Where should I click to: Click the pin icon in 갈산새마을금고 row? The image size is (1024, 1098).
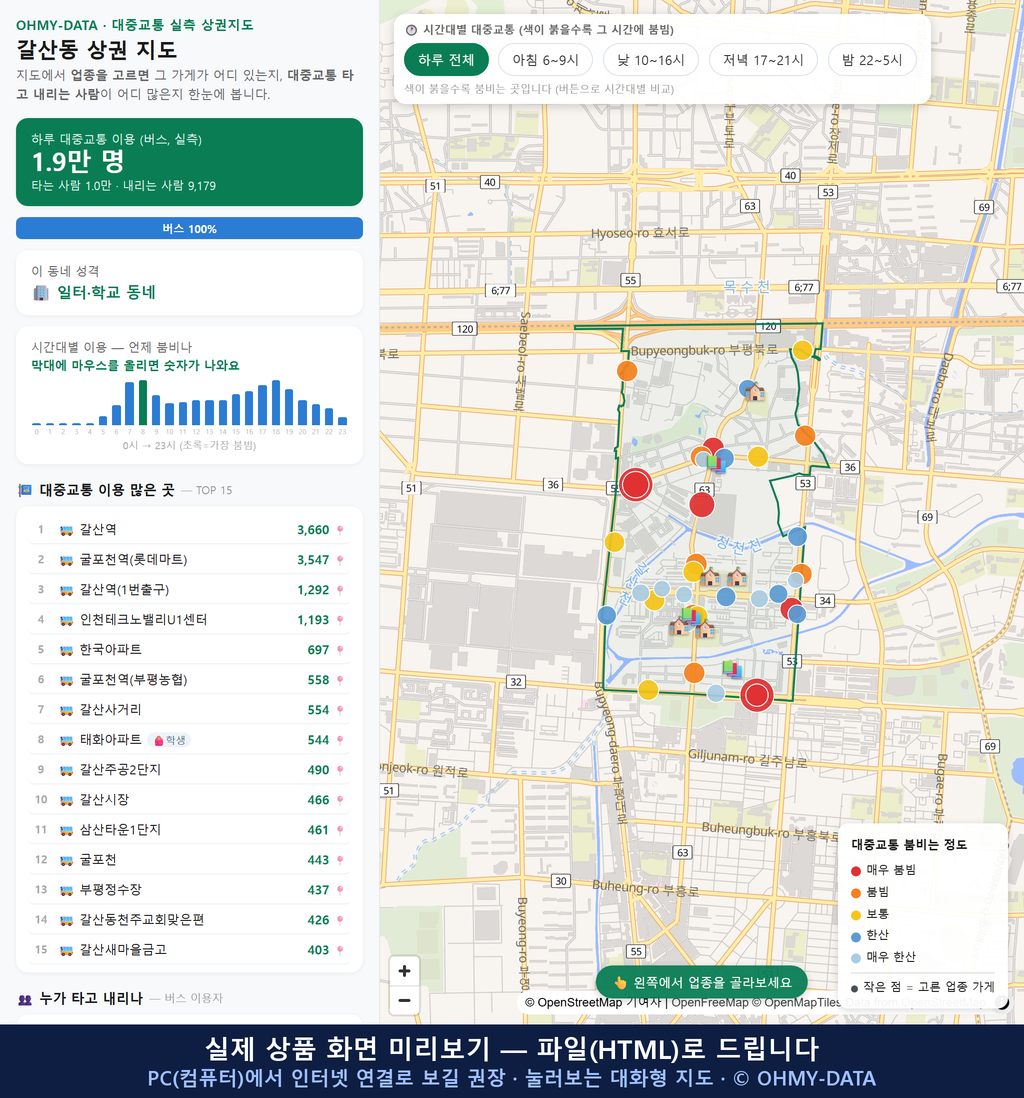340,950
